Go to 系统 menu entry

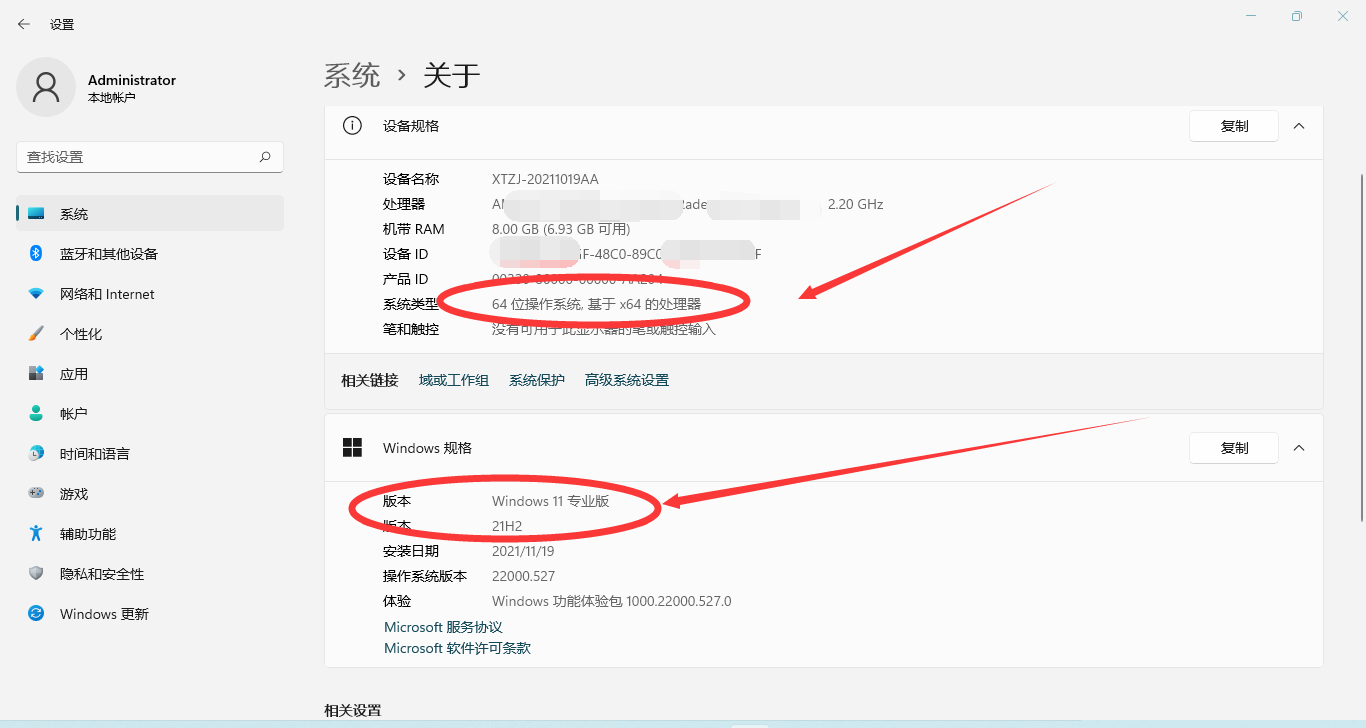(x=150, y=214)
